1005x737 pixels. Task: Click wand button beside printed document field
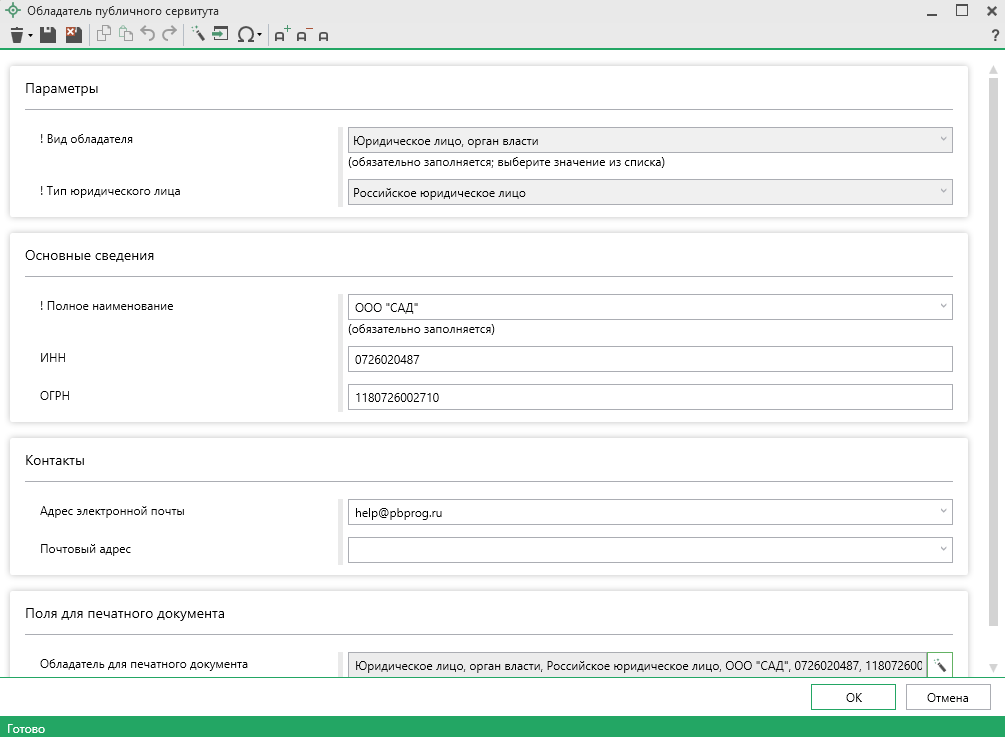940,664
